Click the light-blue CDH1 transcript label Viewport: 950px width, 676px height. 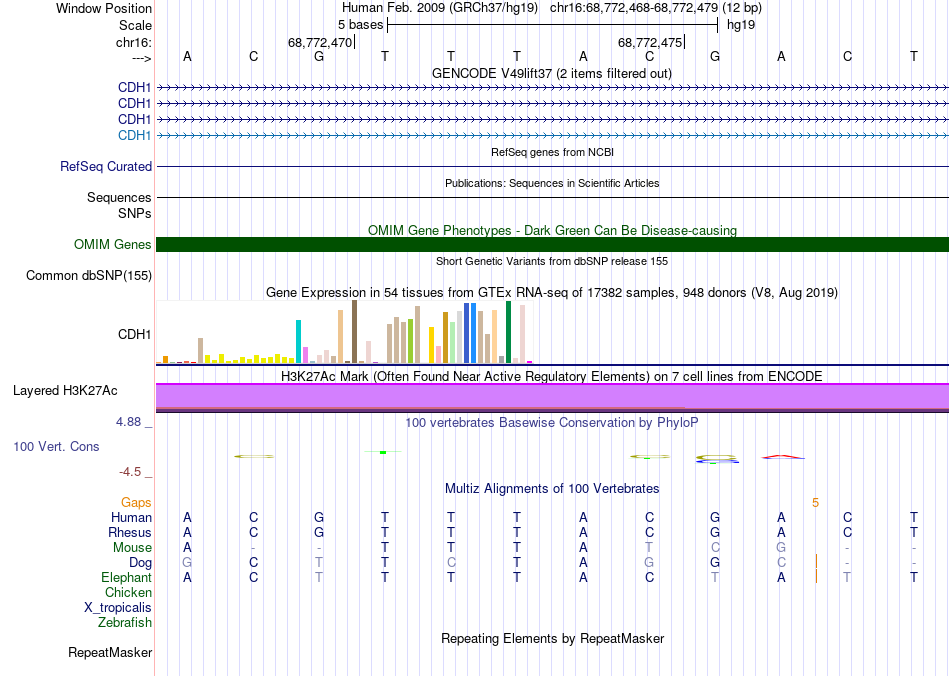tap(134, 135)
